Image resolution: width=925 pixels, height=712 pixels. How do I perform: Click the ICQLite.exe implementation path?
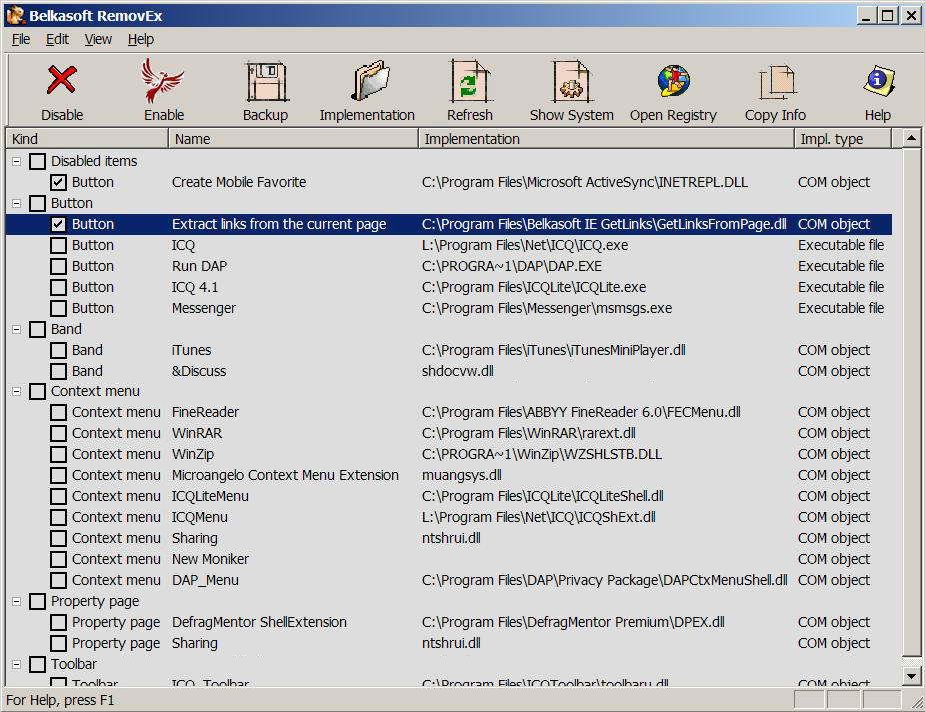tap(534, 287)
